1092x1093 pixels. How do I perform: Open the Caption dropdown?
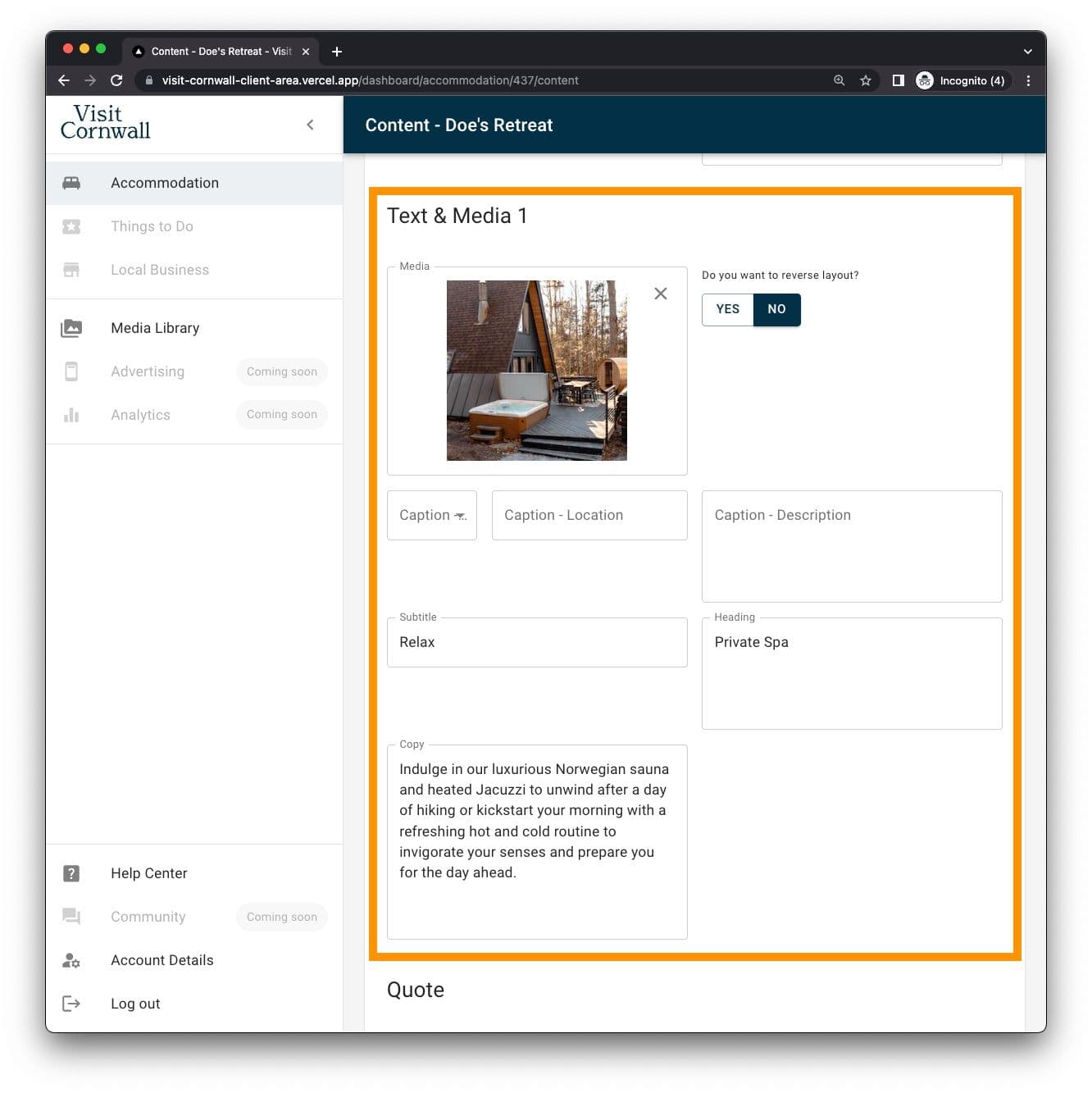432,515
